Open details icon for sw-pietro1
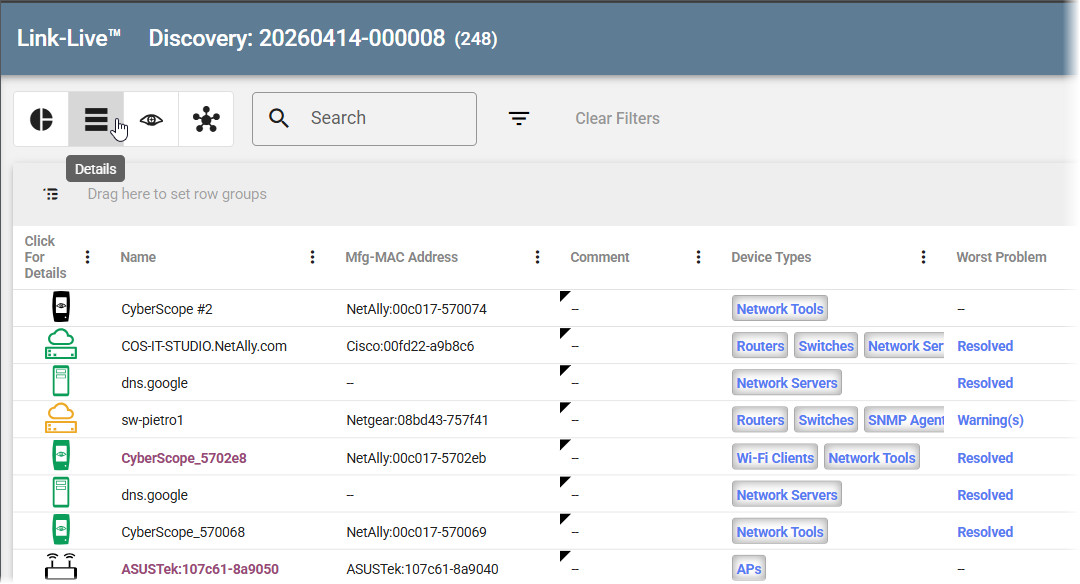Image resolution: width=1080 pixels, height=584 pixels. (x=61, y=419)
